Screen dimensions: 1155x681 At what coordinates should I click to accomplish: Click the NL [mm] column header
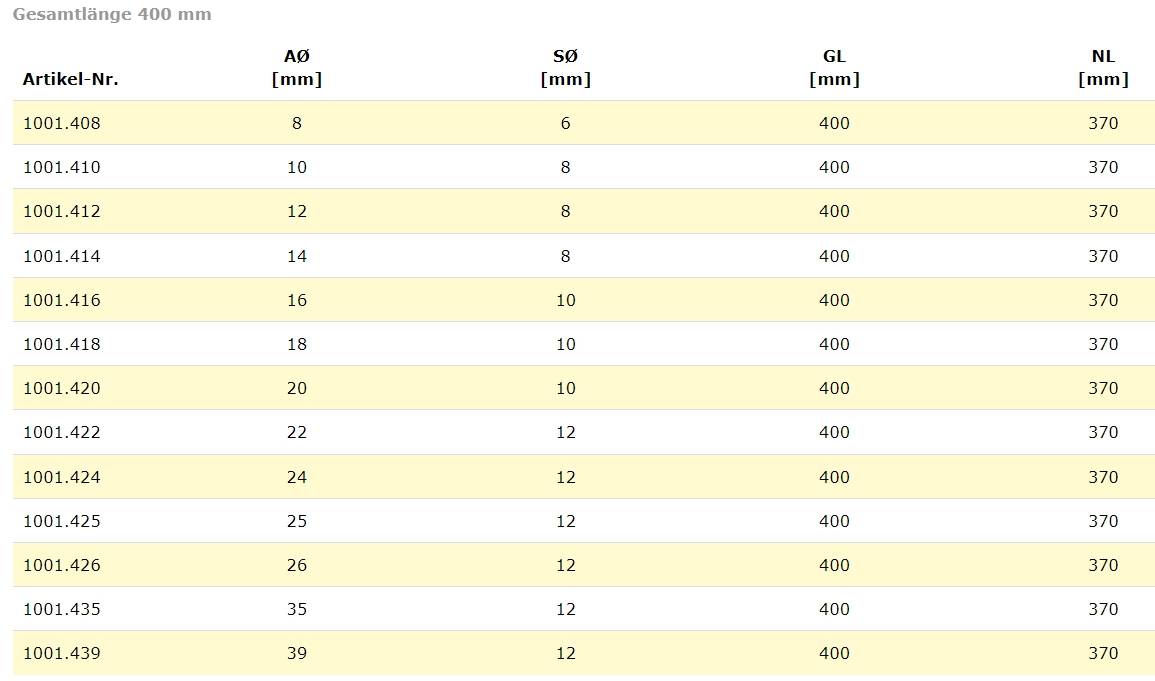[1103, 68]
